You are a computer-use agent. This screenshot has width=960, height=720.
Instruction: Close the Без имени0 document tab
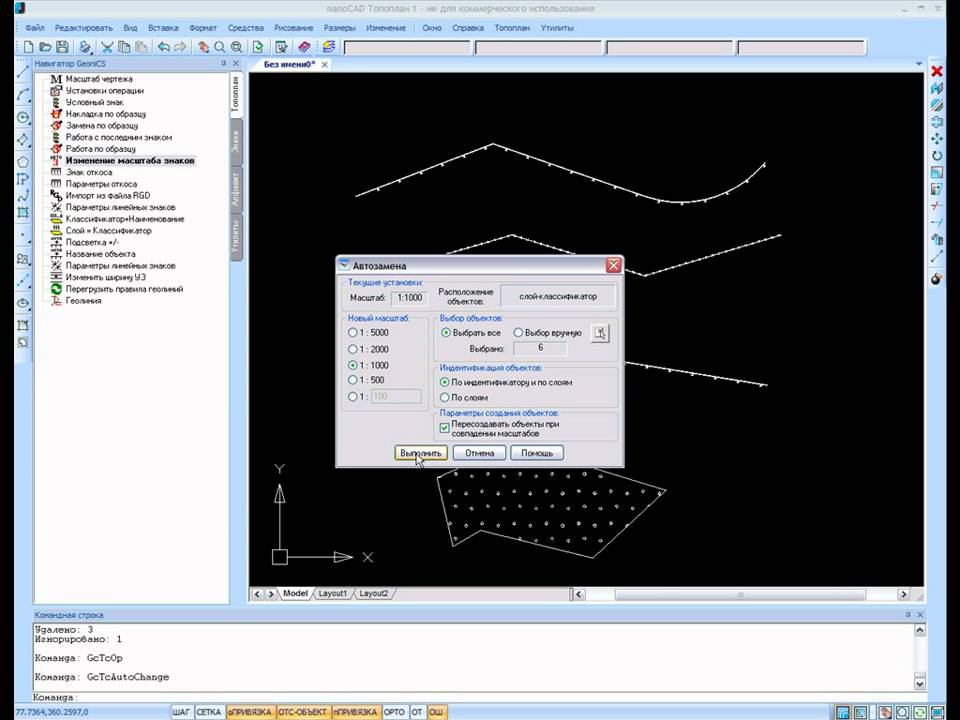(324, 64)
